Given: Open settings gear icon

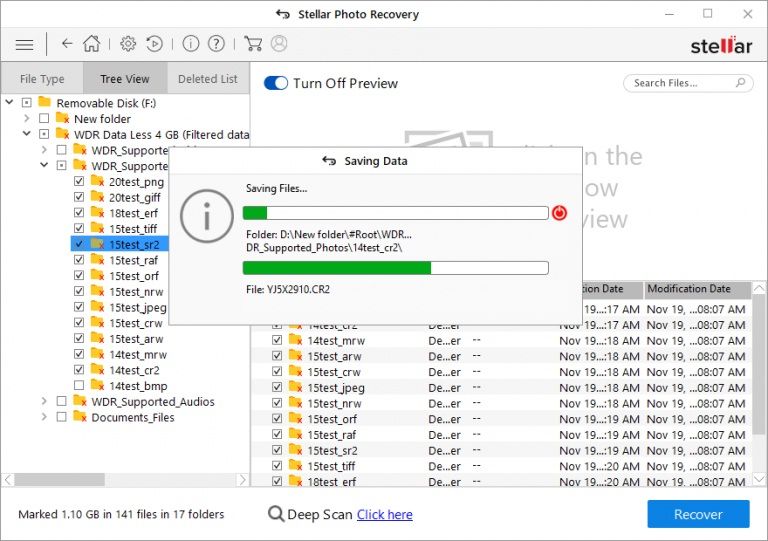Looking at the screenshot, I should tap(128, 44).
